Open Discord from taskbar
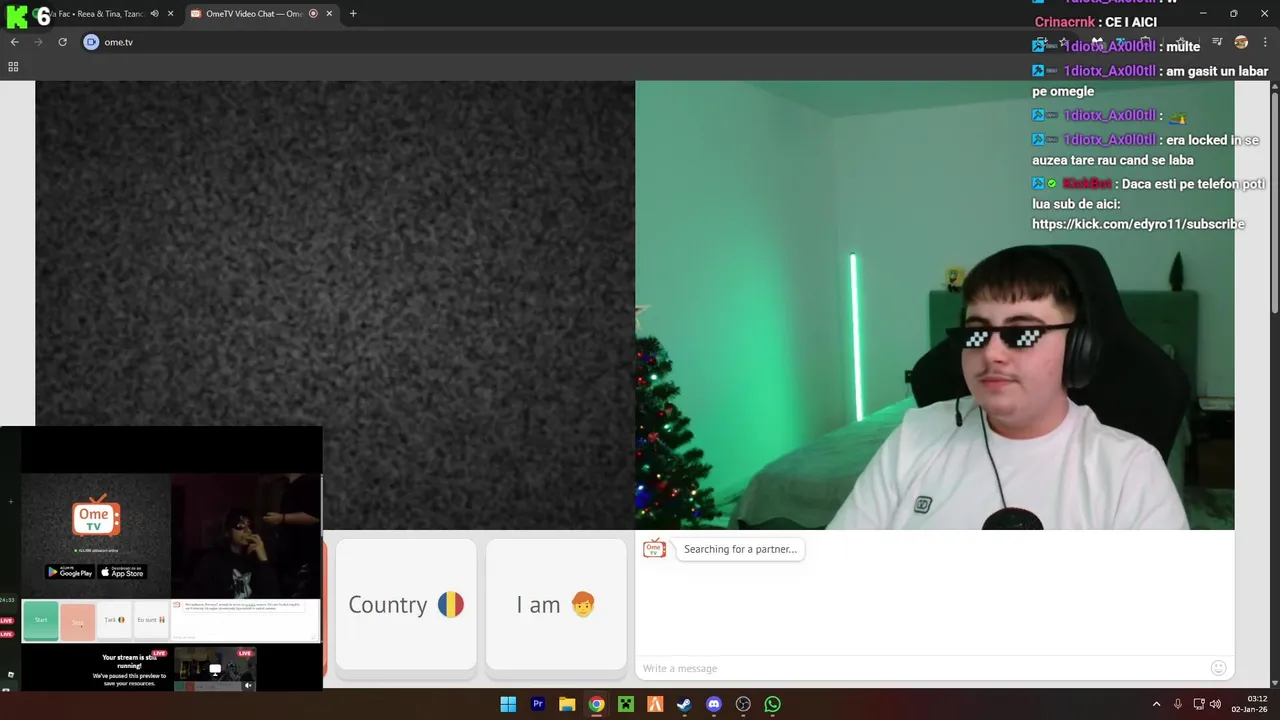The height and width of the screenshot is (720, 1280). 714,704
